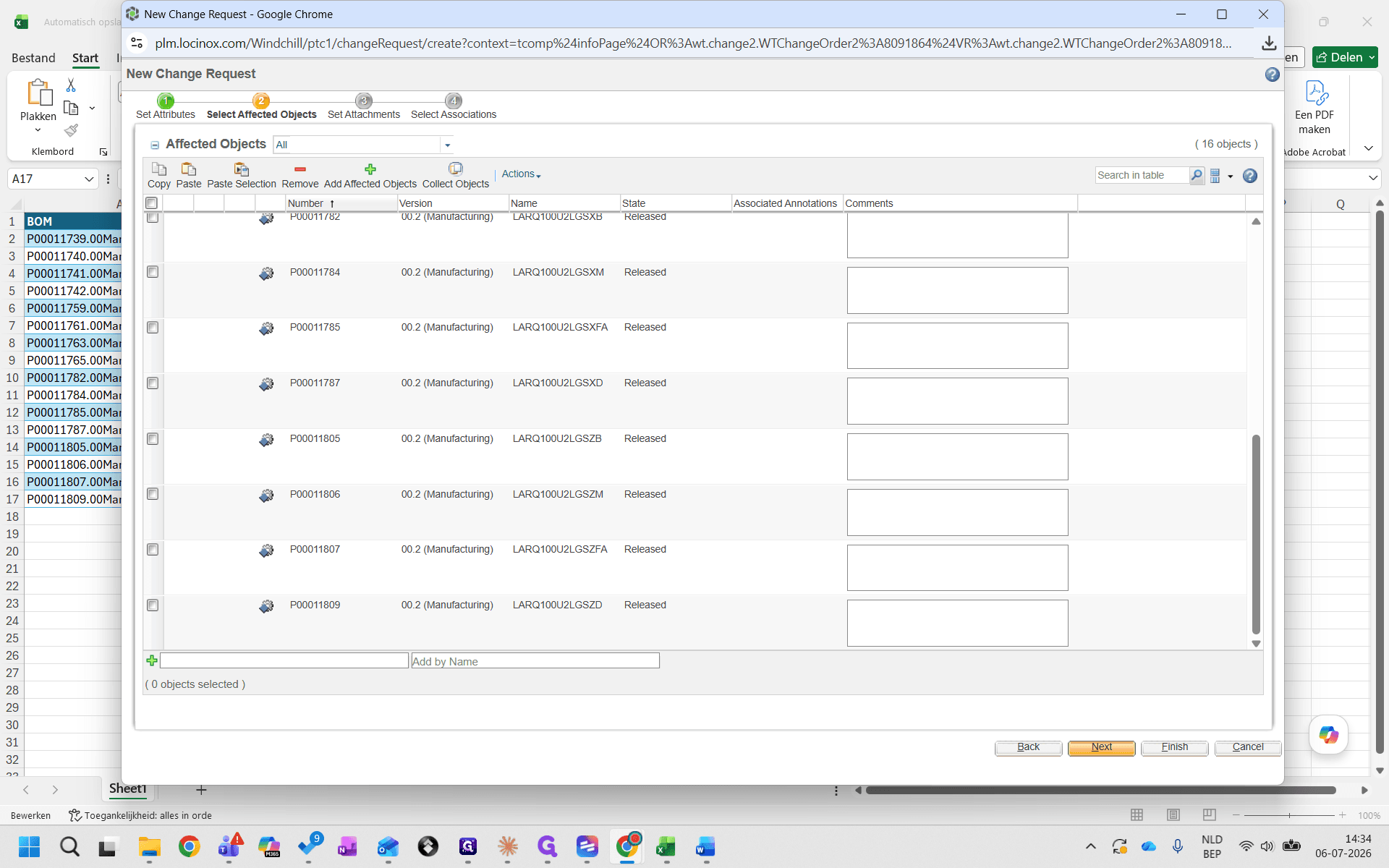Click Excel Plakken paste icon
Image resolution: width=1389 pixels, height=868 pixels.
tap(38, 93)
